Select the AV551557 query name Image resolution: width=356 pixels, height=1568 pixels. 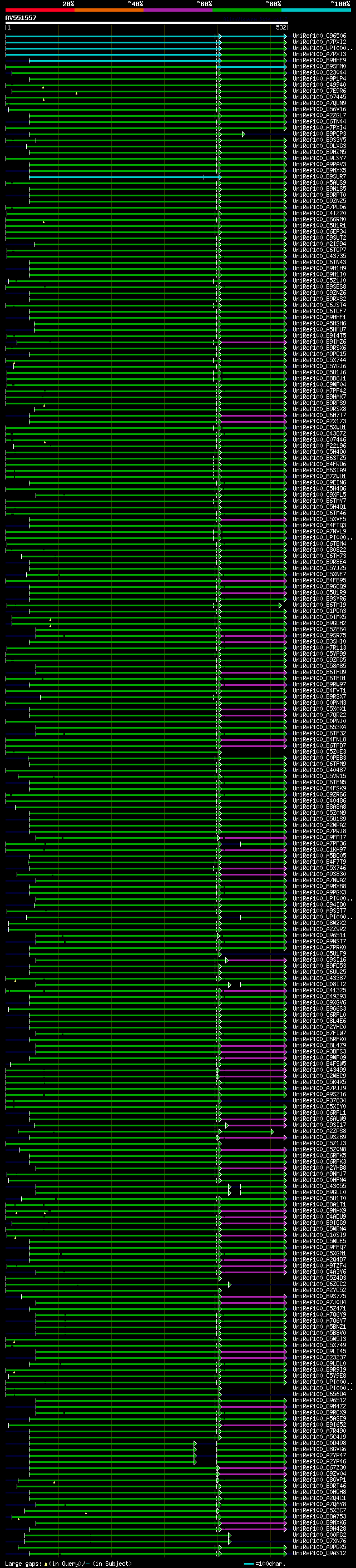click(21, 18)
